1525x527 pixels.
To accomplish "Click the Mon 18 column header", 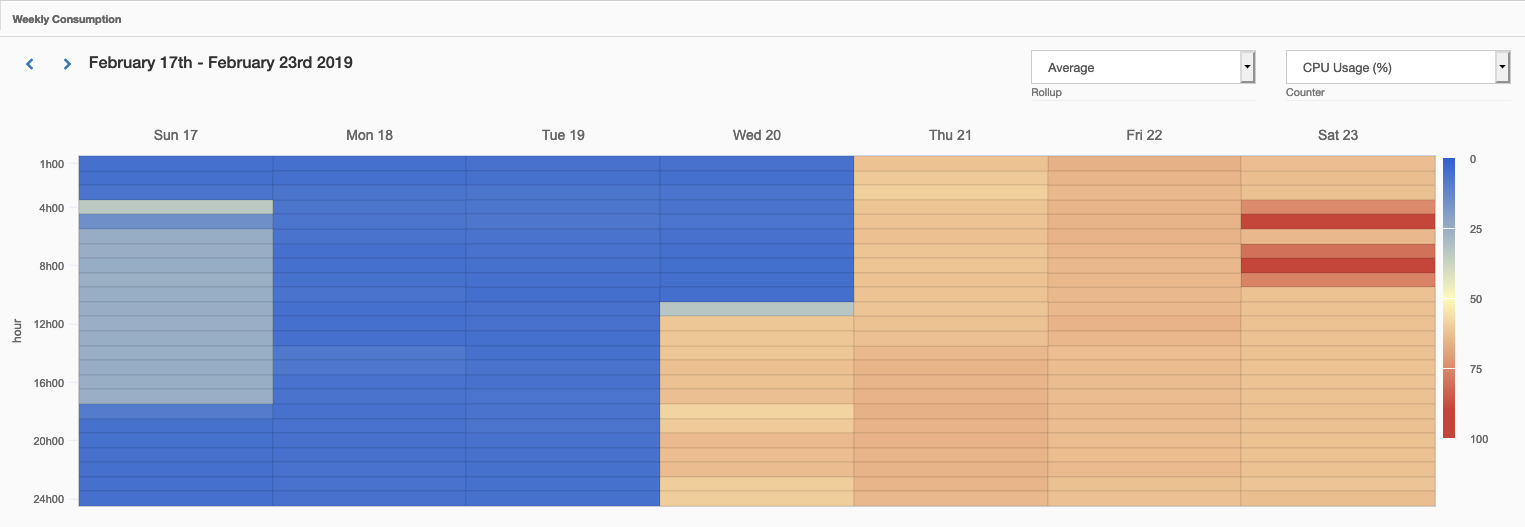I will pyautogui.click(x=369, y=135).
